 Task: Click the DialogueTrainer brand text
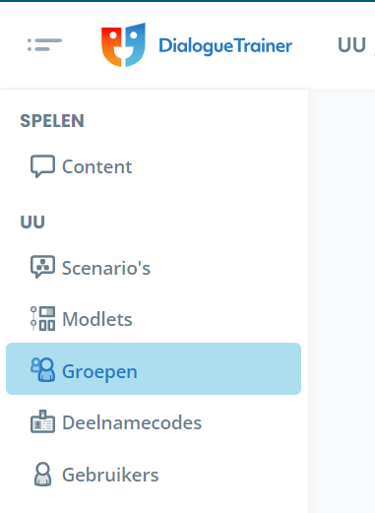coord(225,46)
